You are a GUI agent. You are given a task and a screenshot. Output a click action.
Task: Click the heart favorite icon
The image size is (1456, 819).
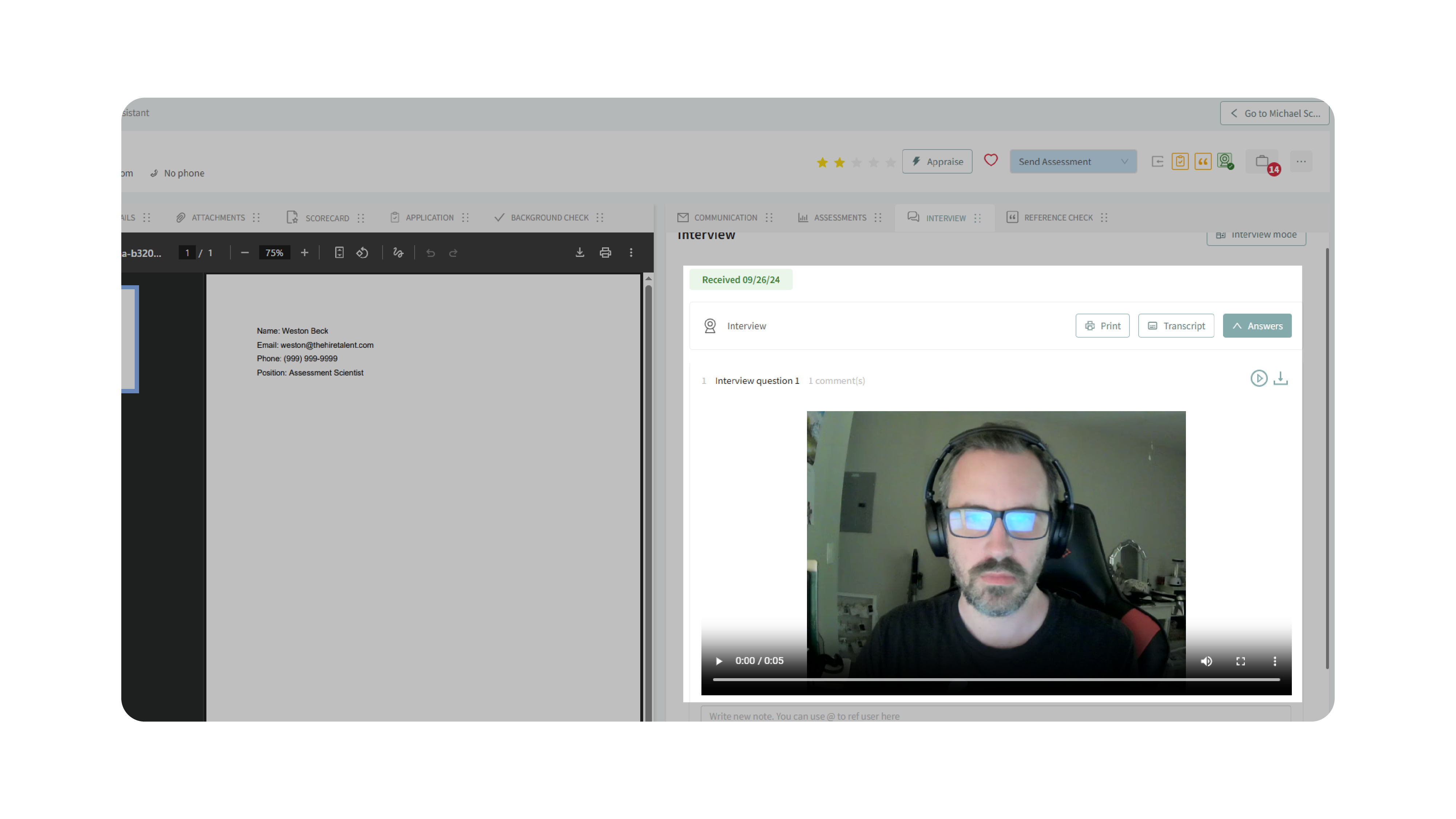click(x=990, y=160)
